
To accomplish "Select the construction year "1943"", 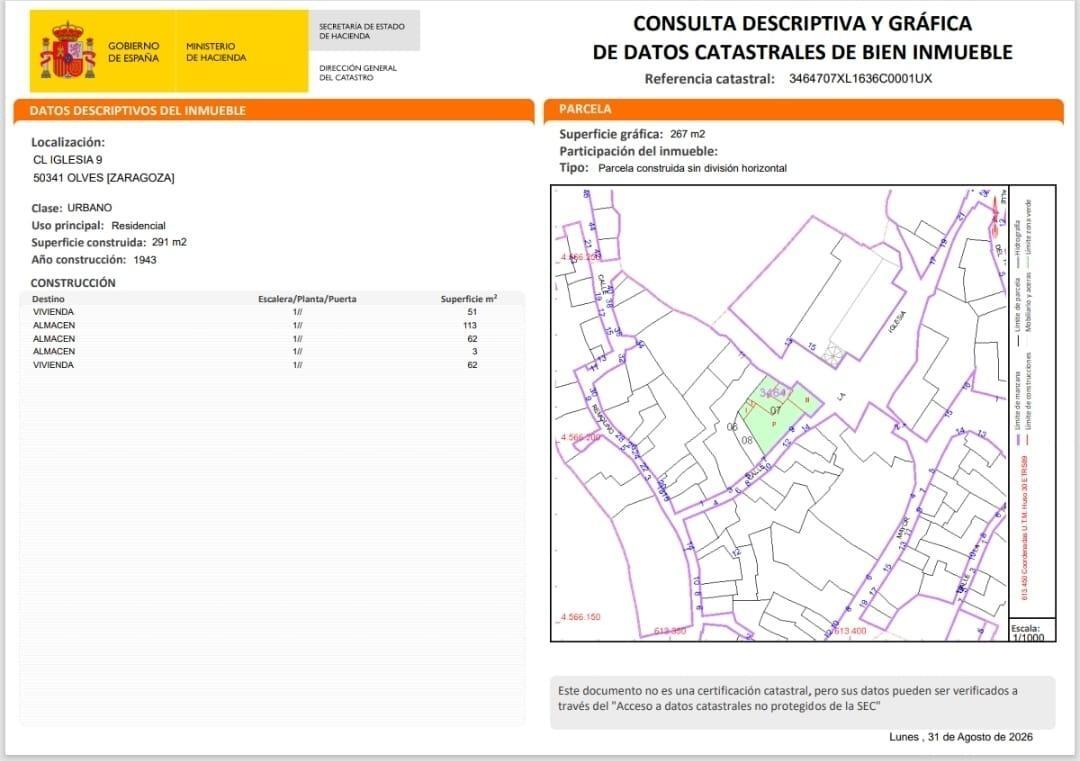I will [x=145, y=260].
